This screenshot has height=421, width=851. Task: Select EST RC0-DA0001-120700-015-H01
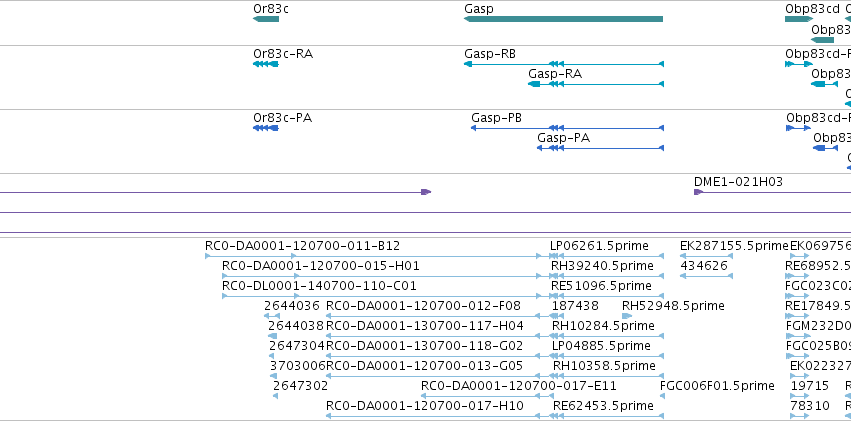(x=321, y=266)
